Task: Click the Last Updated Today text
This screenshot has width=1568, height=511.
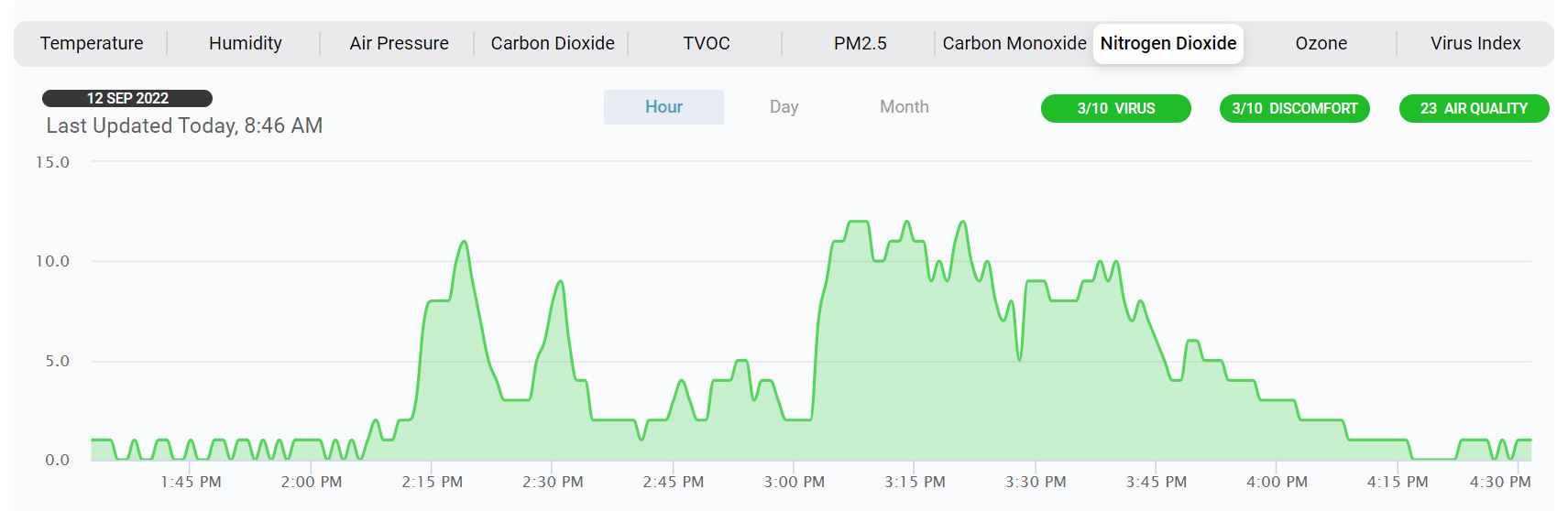Action: [x=184, y=125]
